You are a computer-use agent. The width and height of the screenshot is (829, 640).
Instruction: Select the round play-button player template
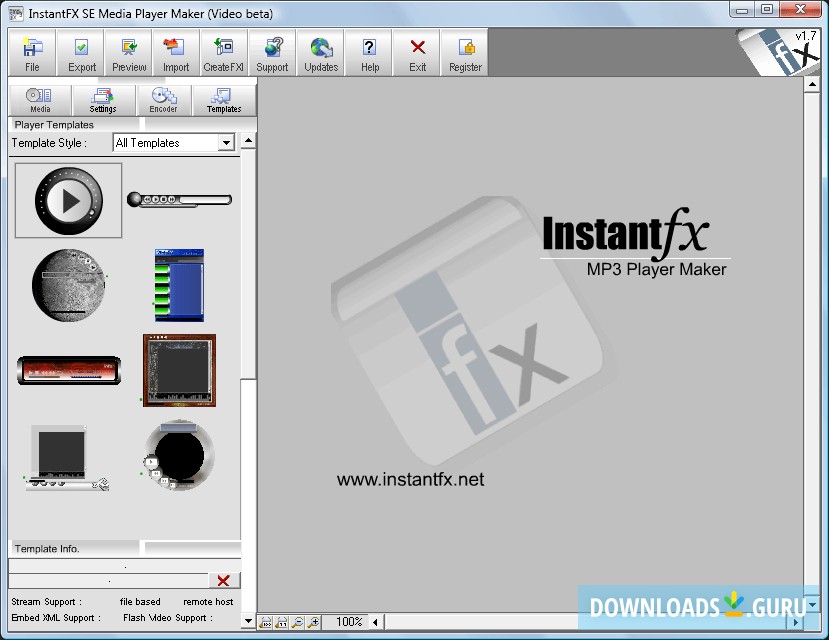coord(68,200)
